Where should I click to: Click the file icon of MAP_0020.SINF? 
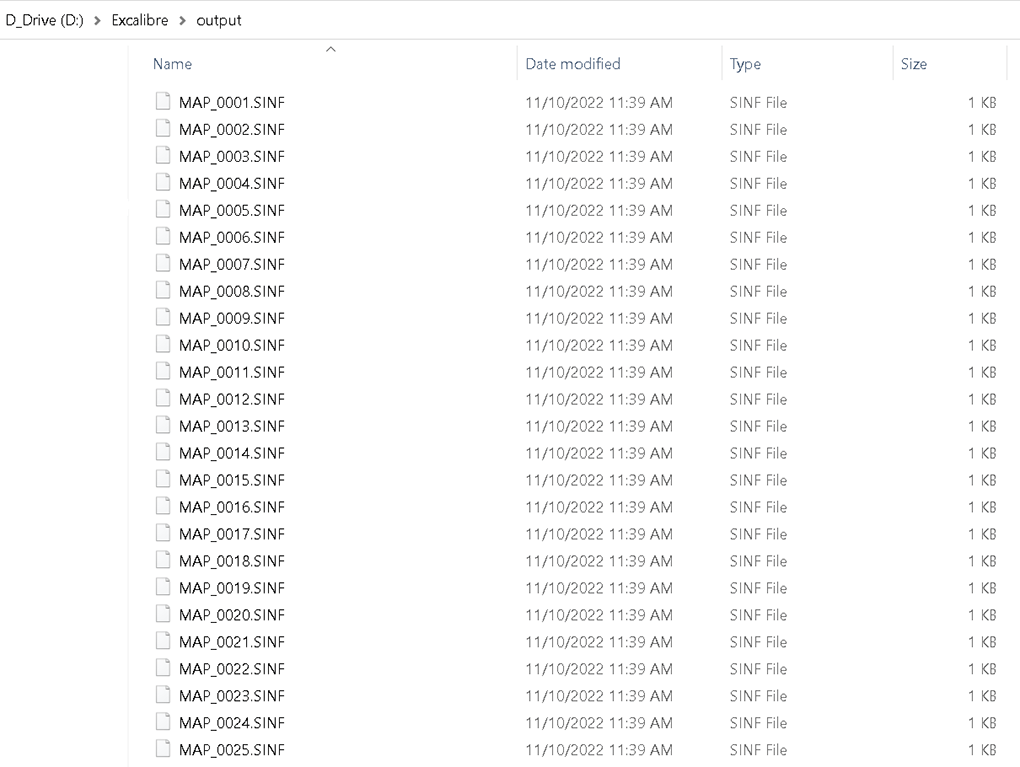tap(163, 614)
